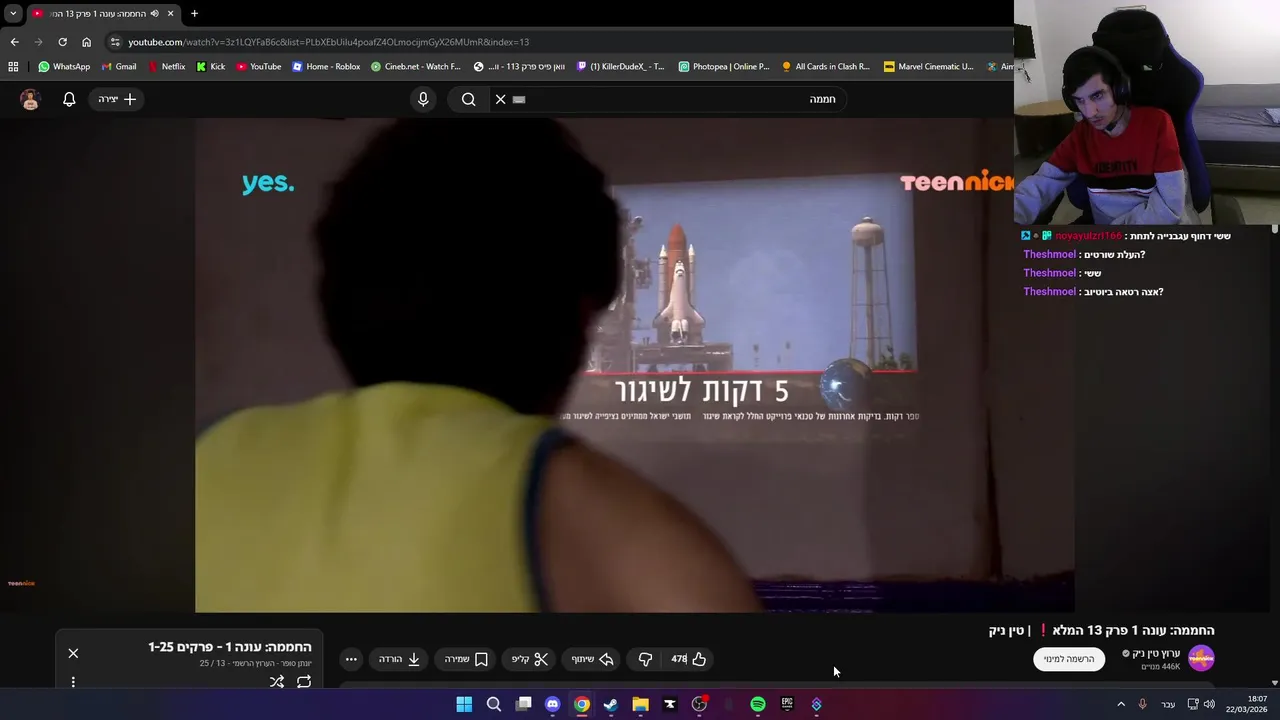1280x720 pixels.
Task: Close the YouTube browser tab
Action: click(x=170, y=13)
